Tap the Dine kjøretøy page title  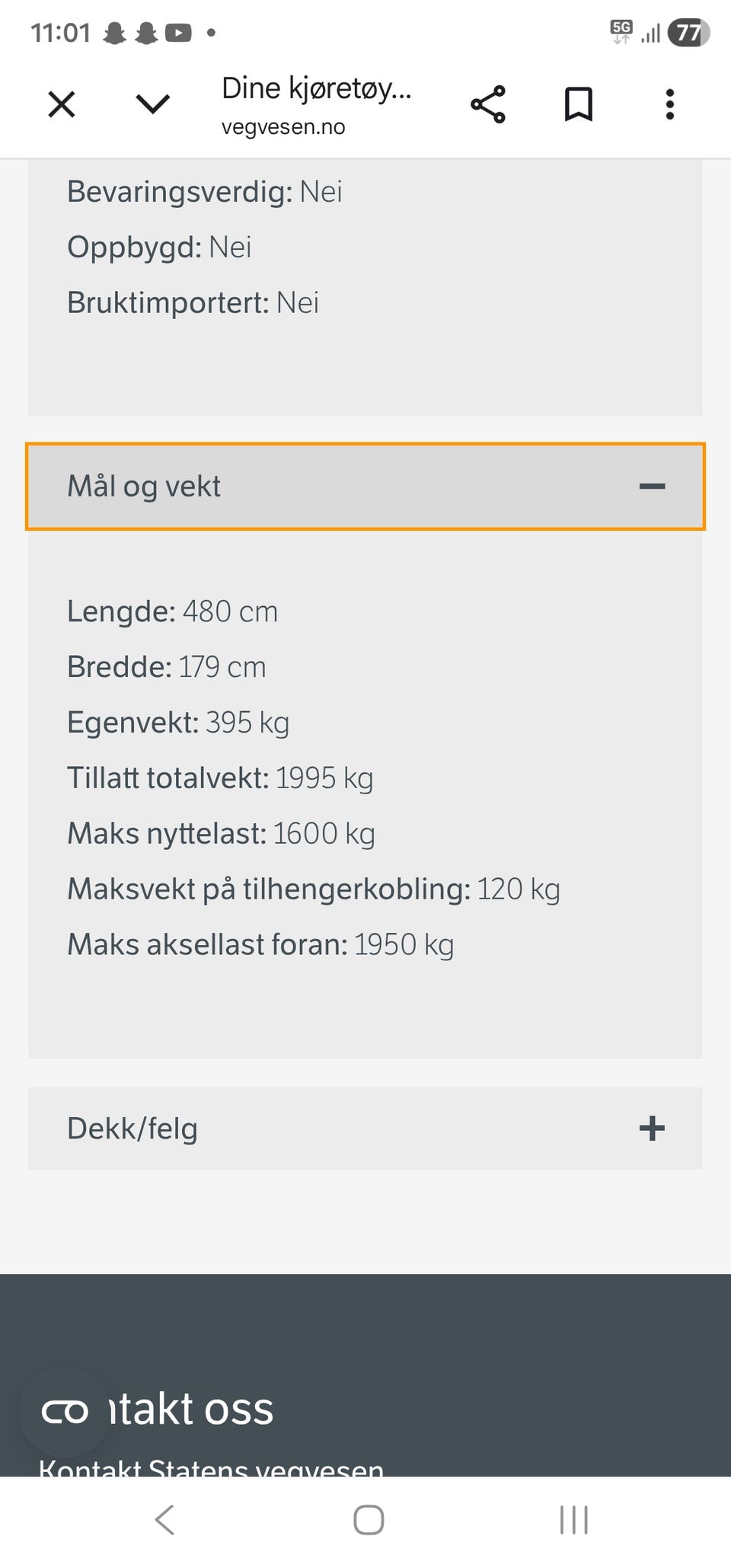tap(316, 88)
